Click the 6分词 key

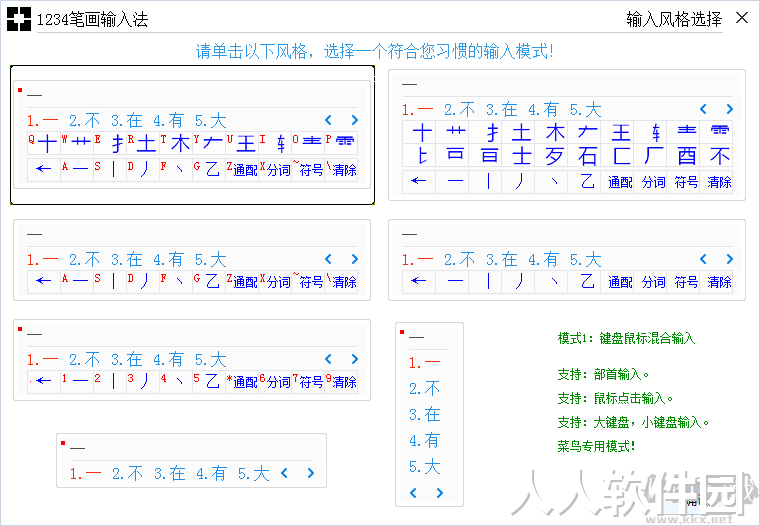274,381
